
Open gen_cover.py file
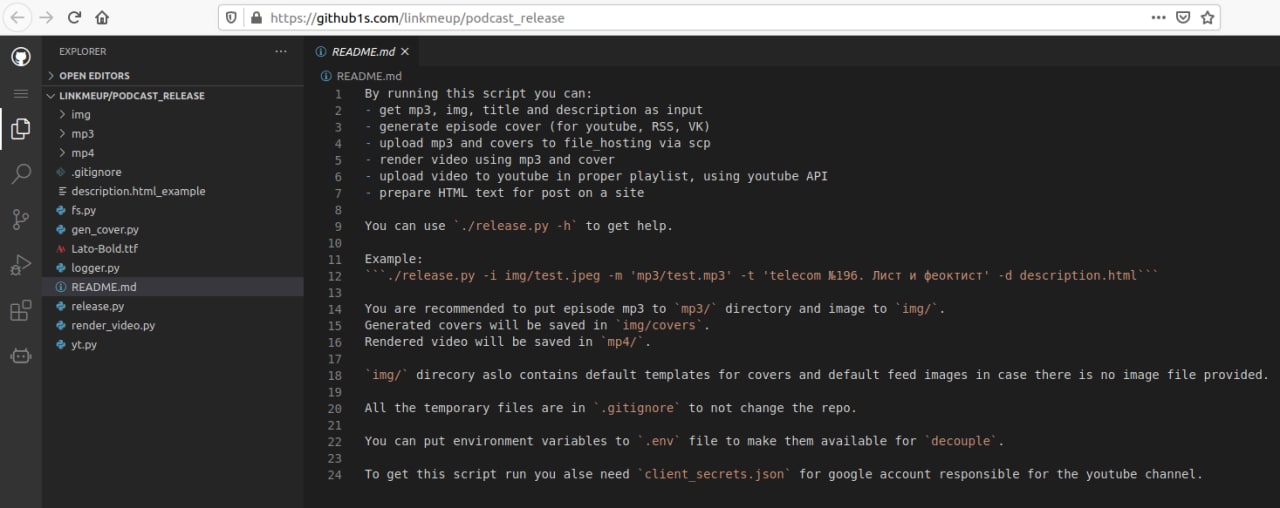click(x=172, y=230)
